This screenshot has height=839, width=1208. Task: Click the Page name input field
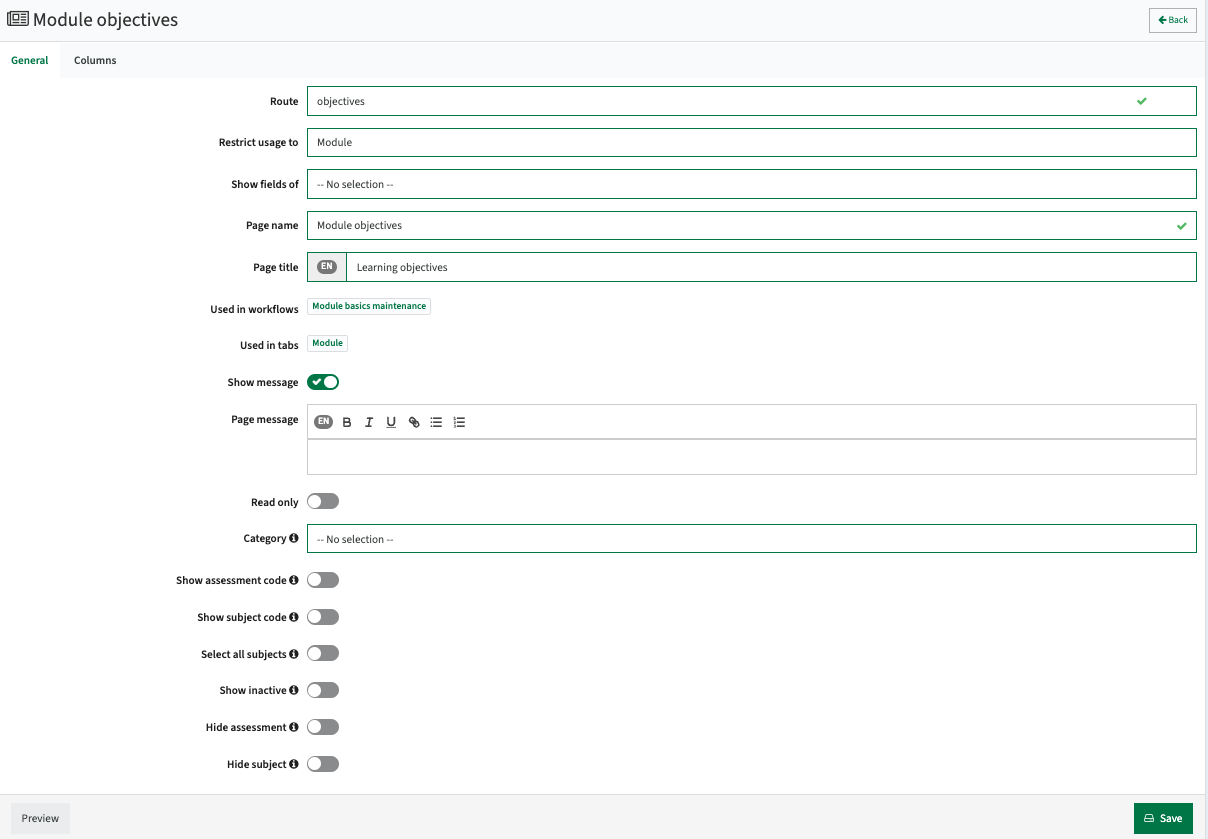tap(751, 225)
